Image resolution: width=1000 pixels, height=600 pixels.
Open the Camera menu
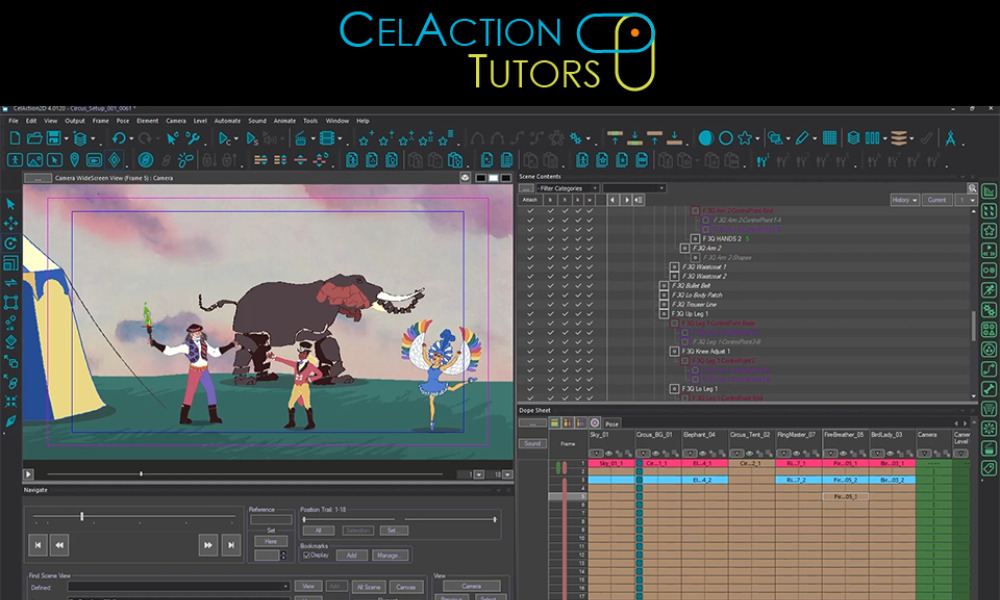tap(176, 121)
